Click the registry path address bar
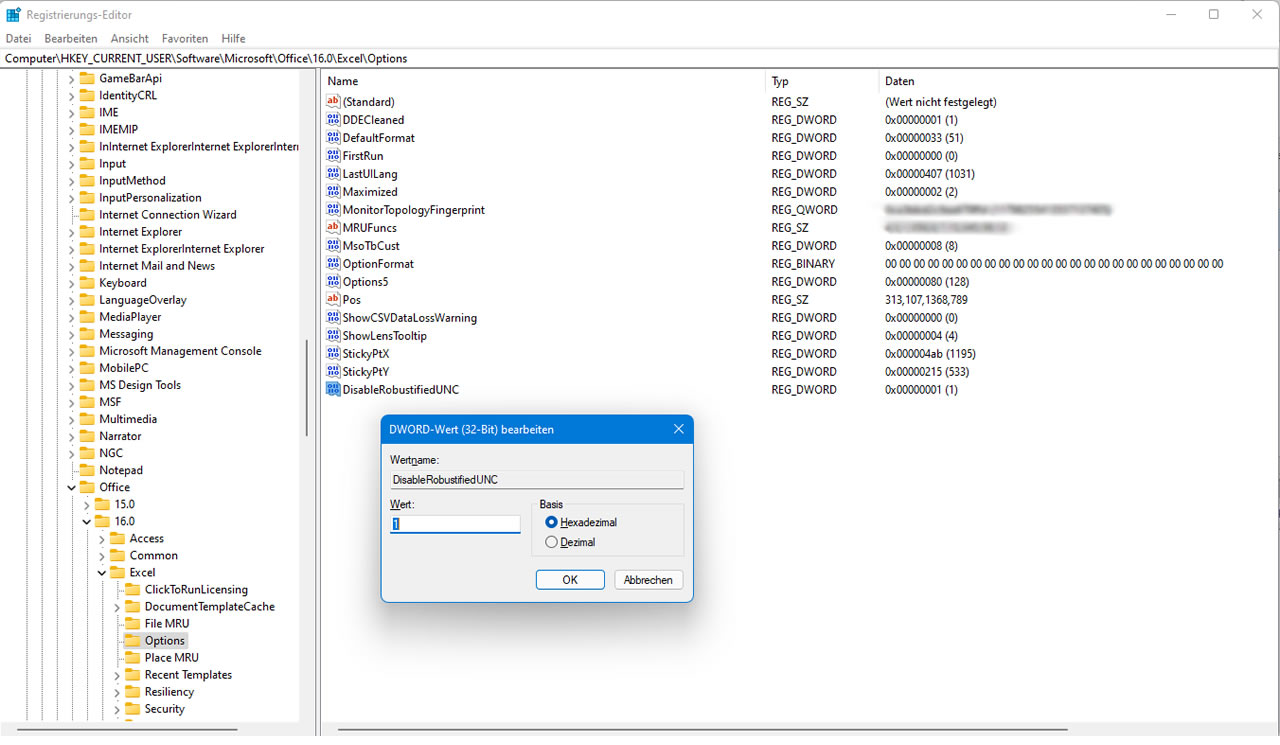The image size is (1280, 745). (640, 58)
